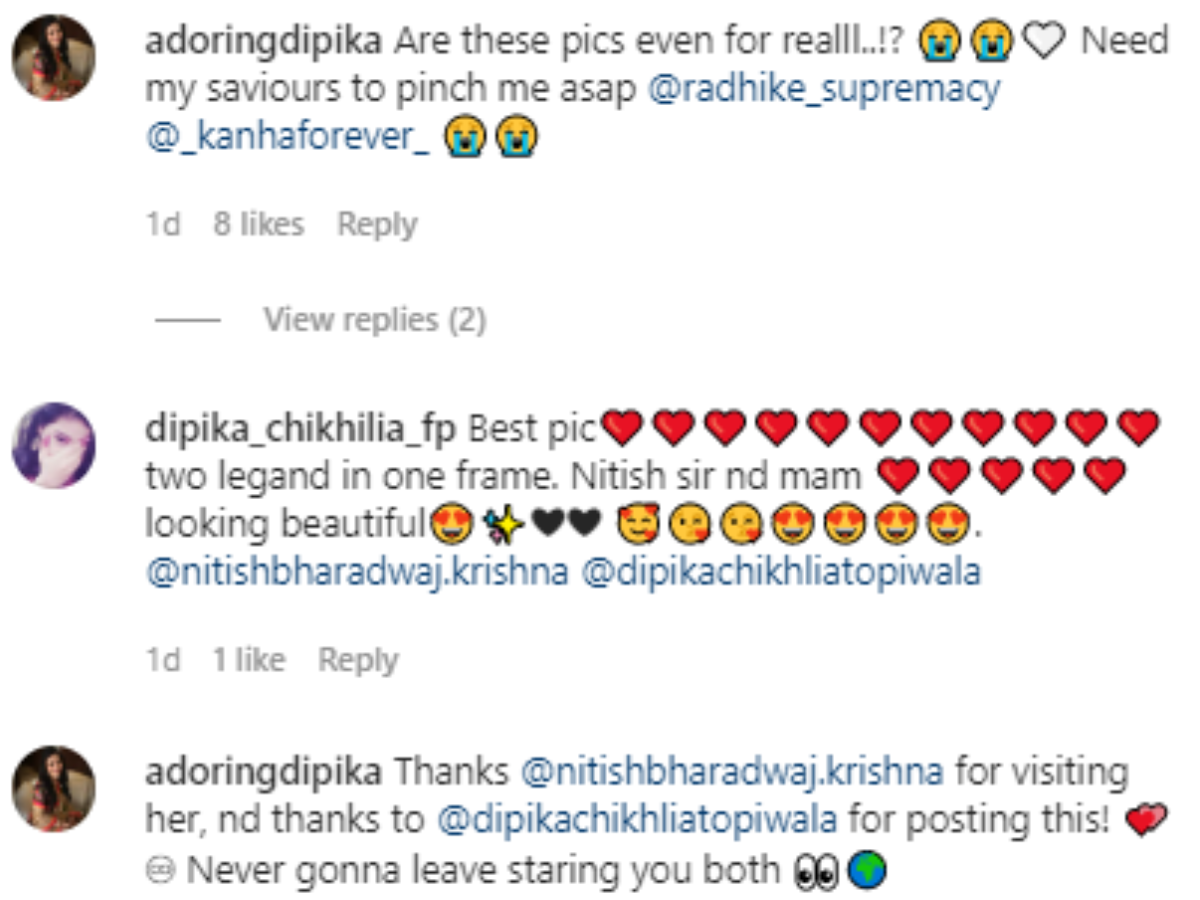This screenshot has height=900, width=1200.
Task: Expand View replies (2)
Action: (375, 320)
